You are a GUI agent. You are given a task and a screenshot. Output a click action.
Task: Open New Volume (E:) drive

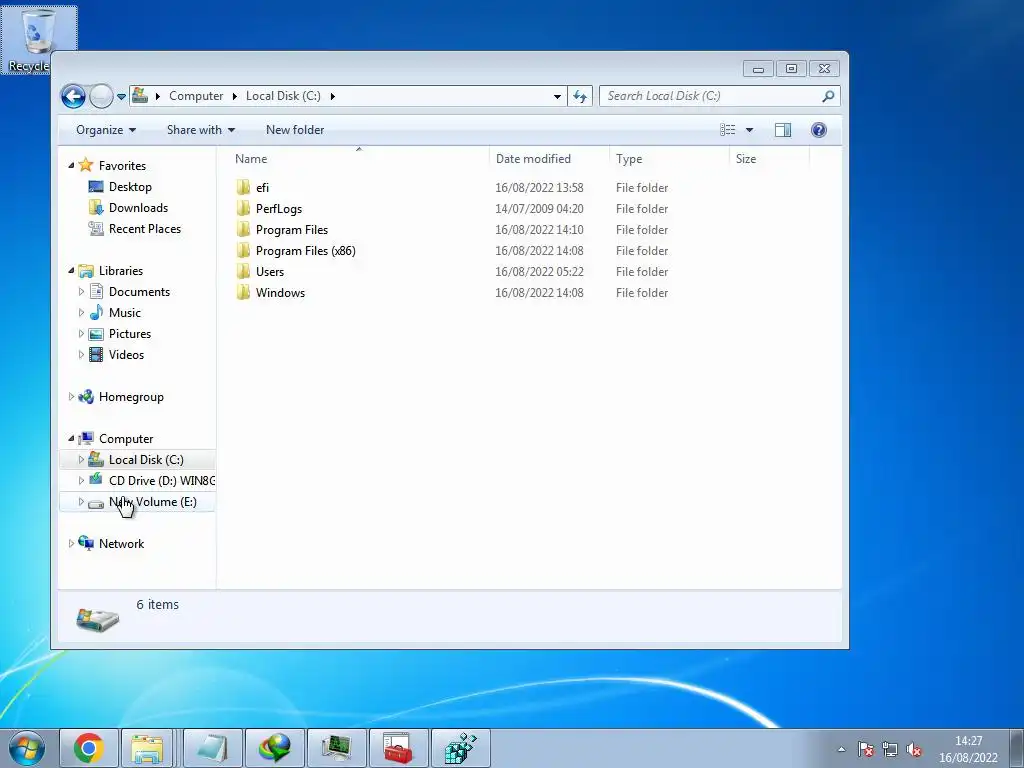[x=152, y=502]
